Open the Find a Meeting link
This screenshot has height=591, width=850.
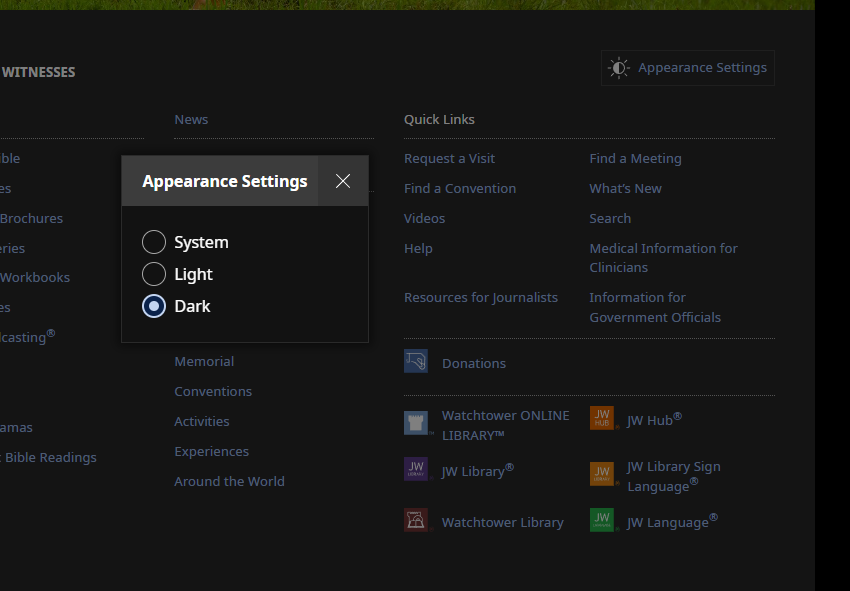click(x=635, y=158)
